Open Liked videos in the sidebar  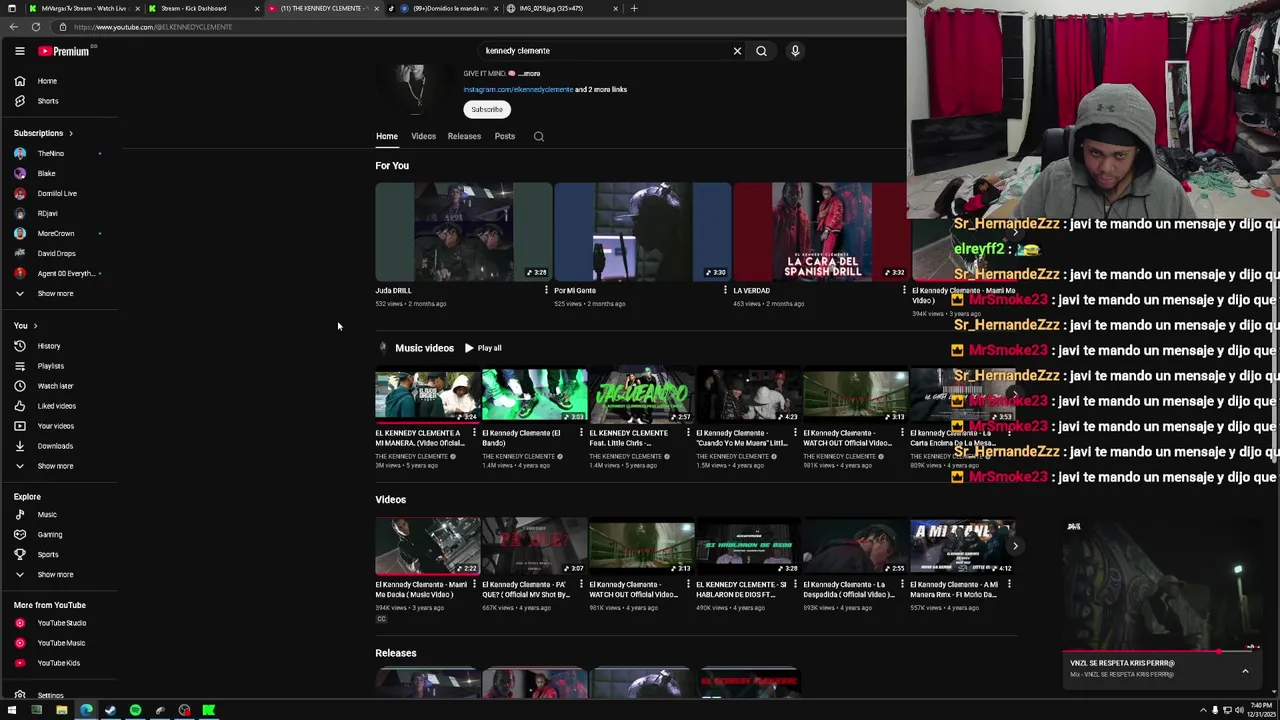[x=59, y=406]
